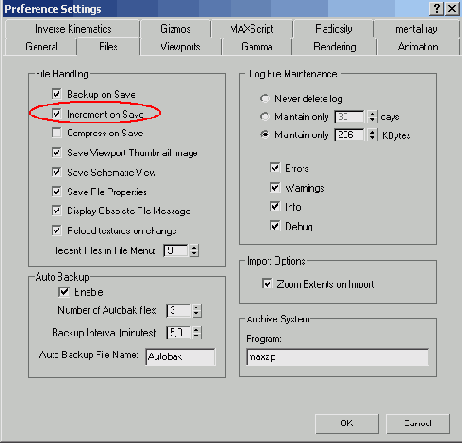
Task: Uncheck the Debug log checkbox
Action: (x=275, y=226)
